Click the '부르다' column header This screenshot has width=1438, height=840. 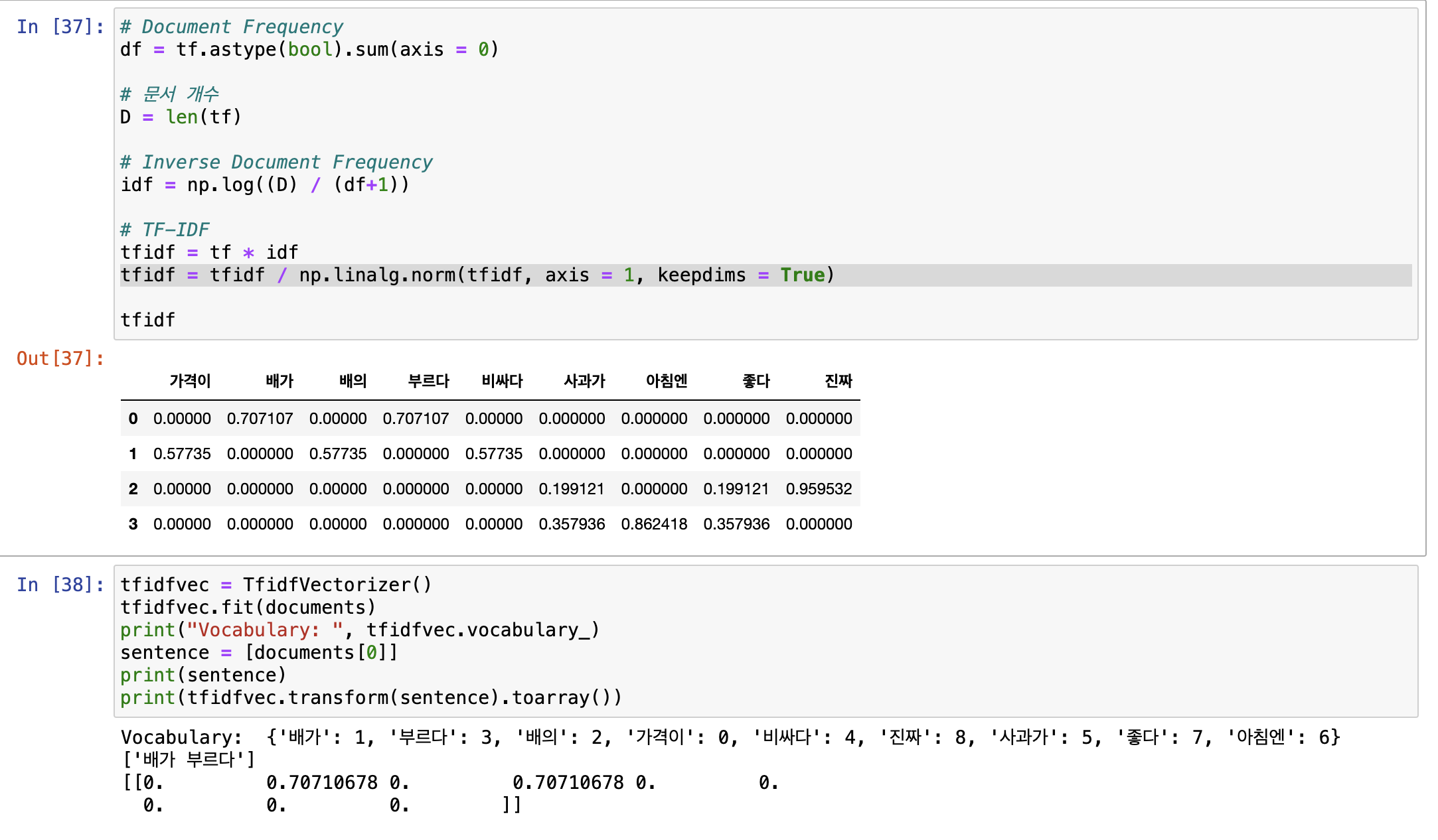point(428,381)
